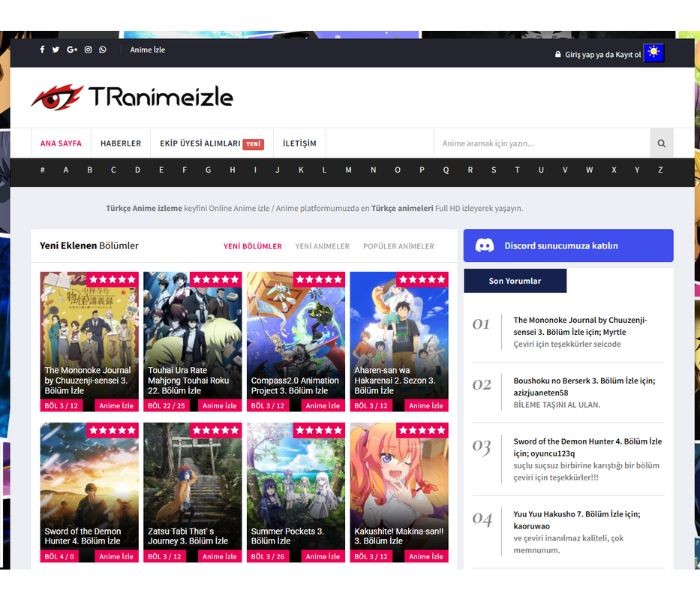
Task: Toggle the light/dark theme sun button
Action: (x=654, y=53)
